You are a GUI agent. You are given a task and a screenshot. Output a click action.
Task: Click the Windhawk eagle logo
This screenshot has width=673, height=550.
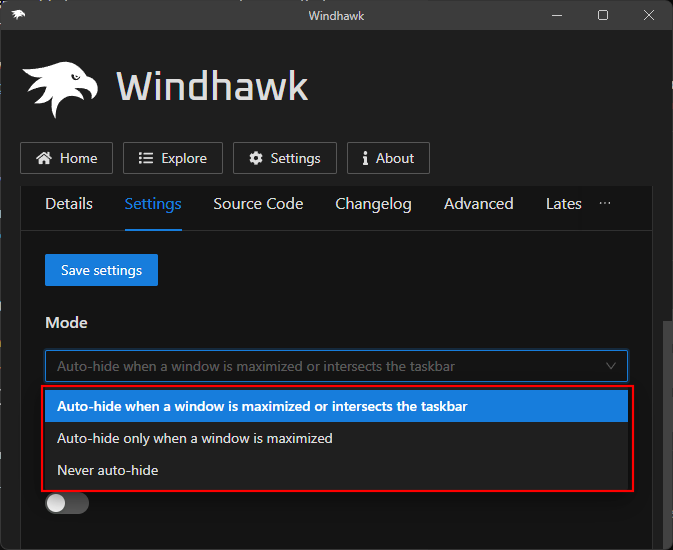tap(60, 89)
